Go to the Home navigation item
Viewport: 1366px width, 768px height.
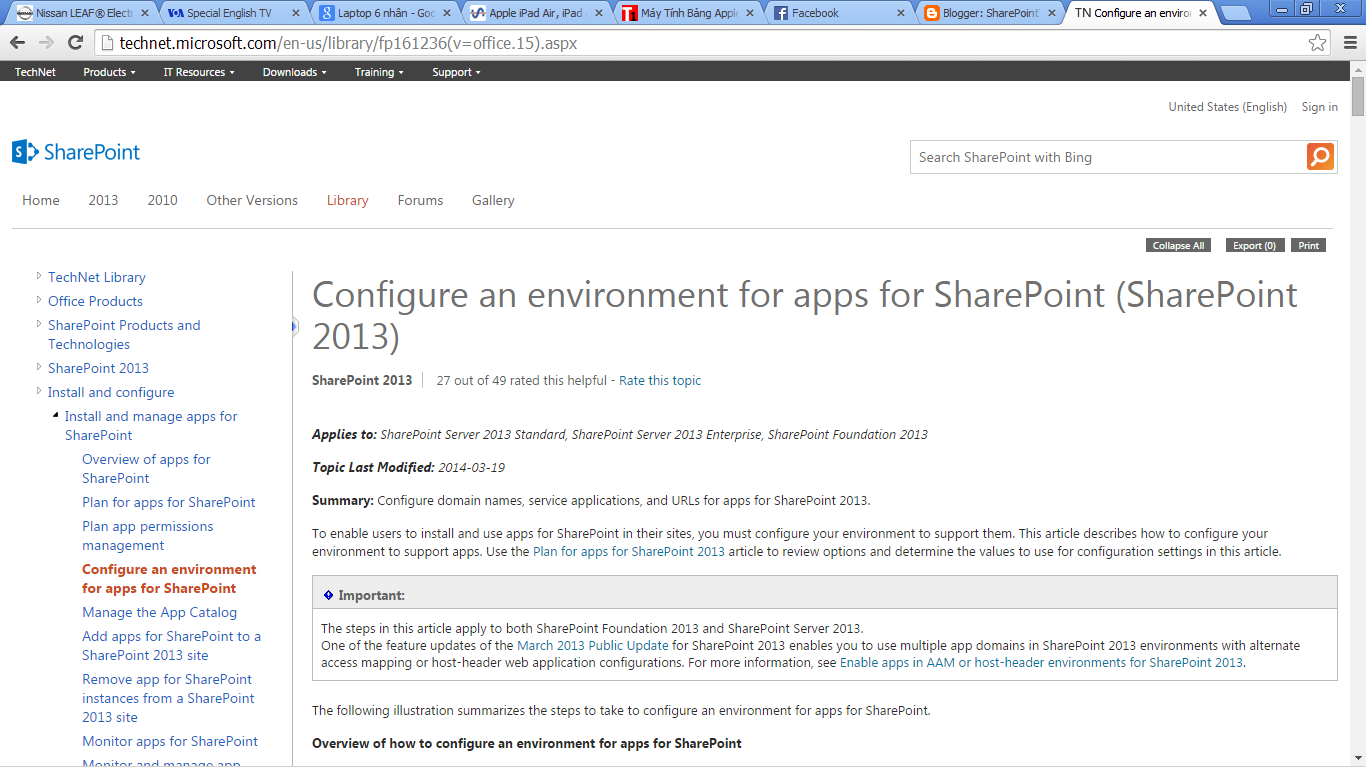tap(41, 200)
